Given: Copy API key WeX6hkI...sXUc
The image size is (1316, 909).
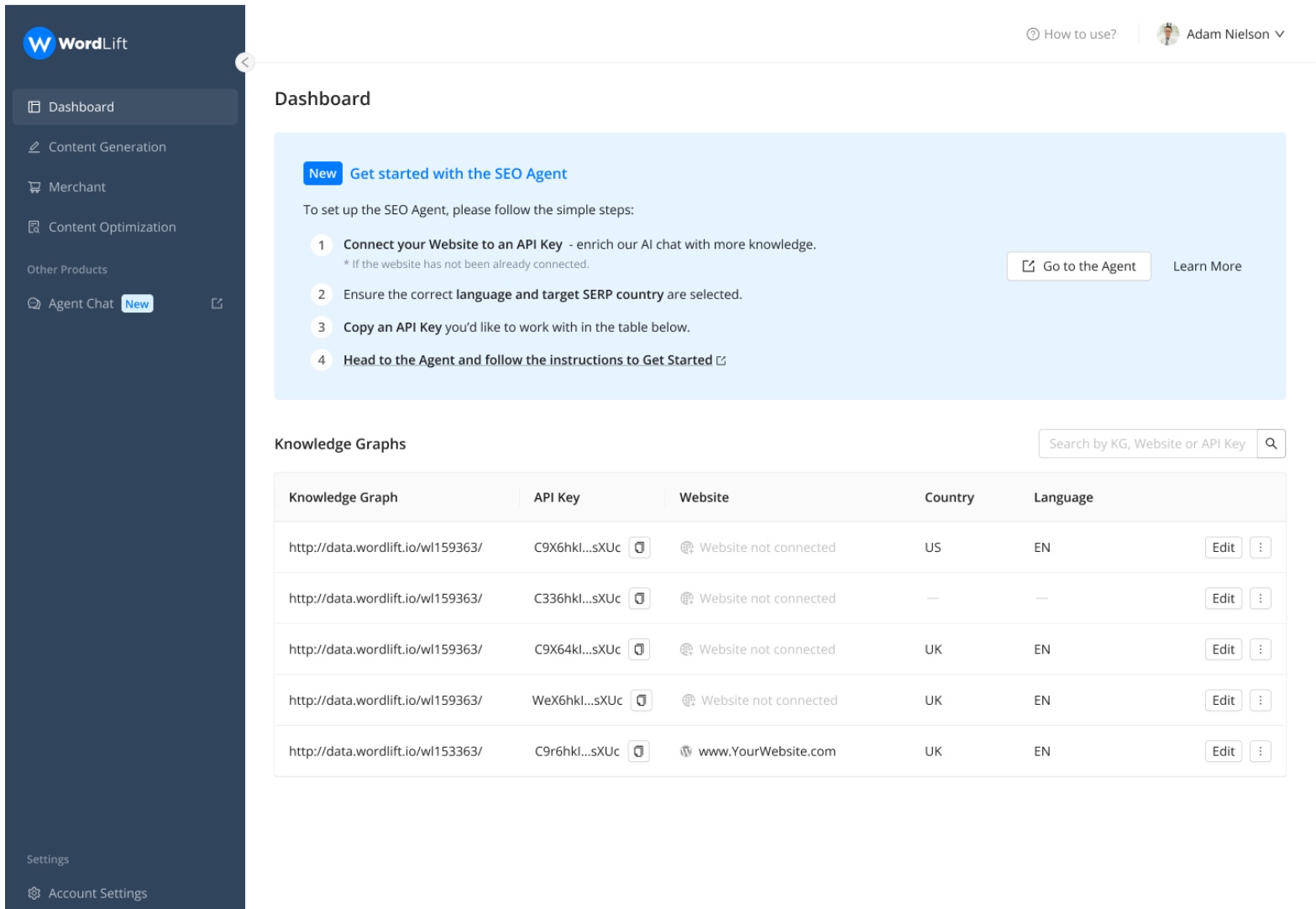Looking at the screenshot, I should click(641, 701).
